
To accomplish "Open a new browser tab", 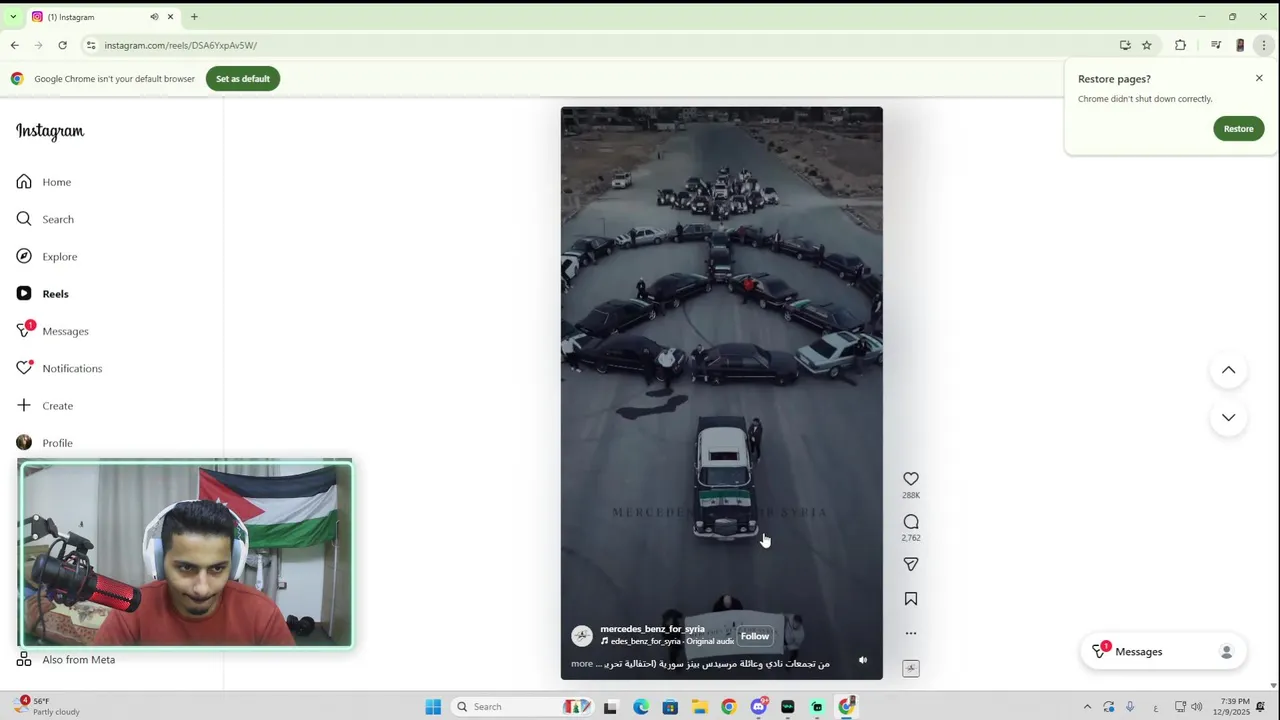I will tap(194, 17).
